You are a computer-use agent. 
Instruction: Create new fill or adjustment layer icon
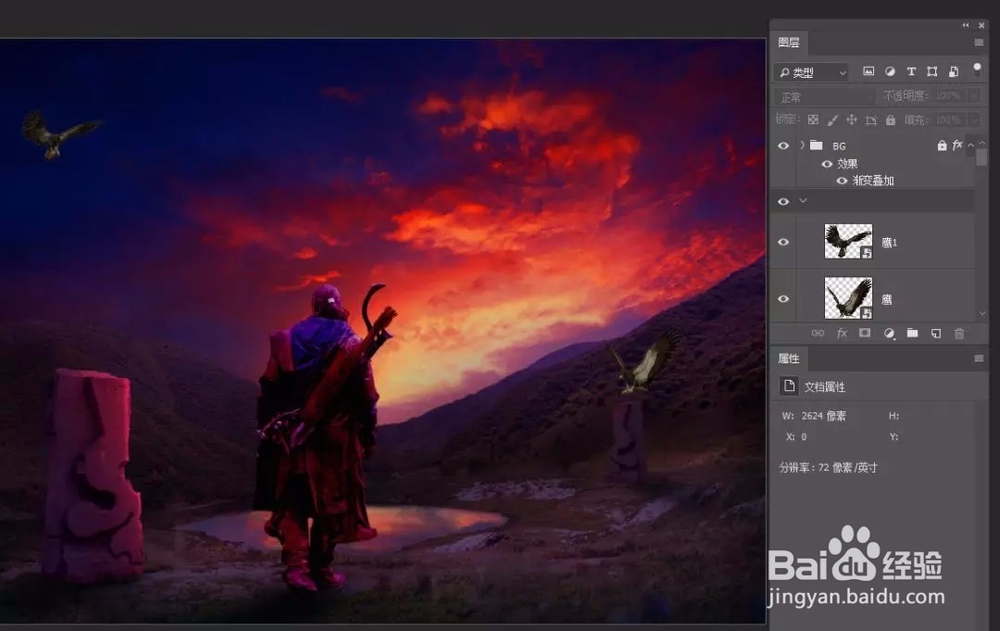point(889,333)
